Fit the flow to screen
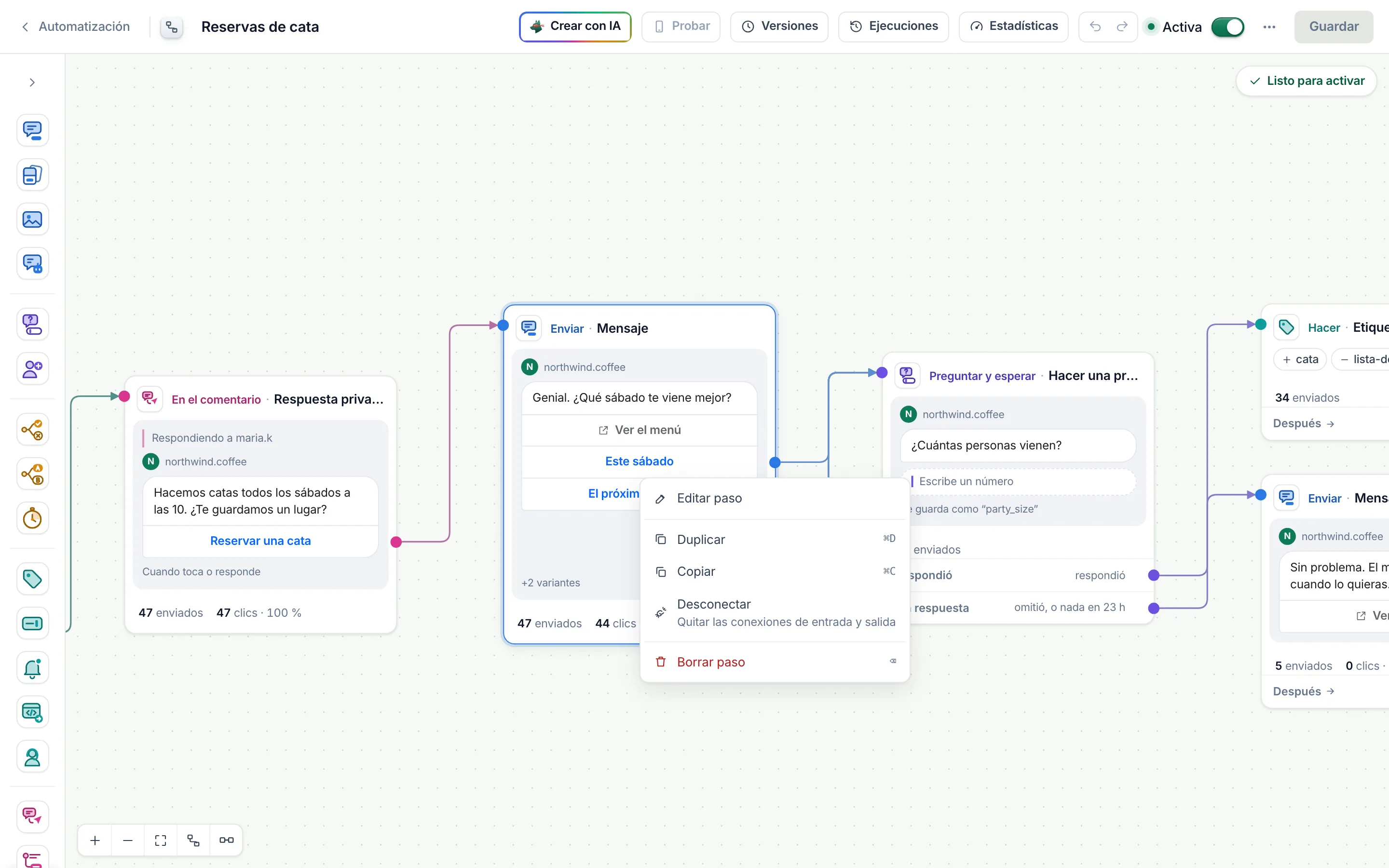Screen dimensions: 1389x868 coord(161,841)
